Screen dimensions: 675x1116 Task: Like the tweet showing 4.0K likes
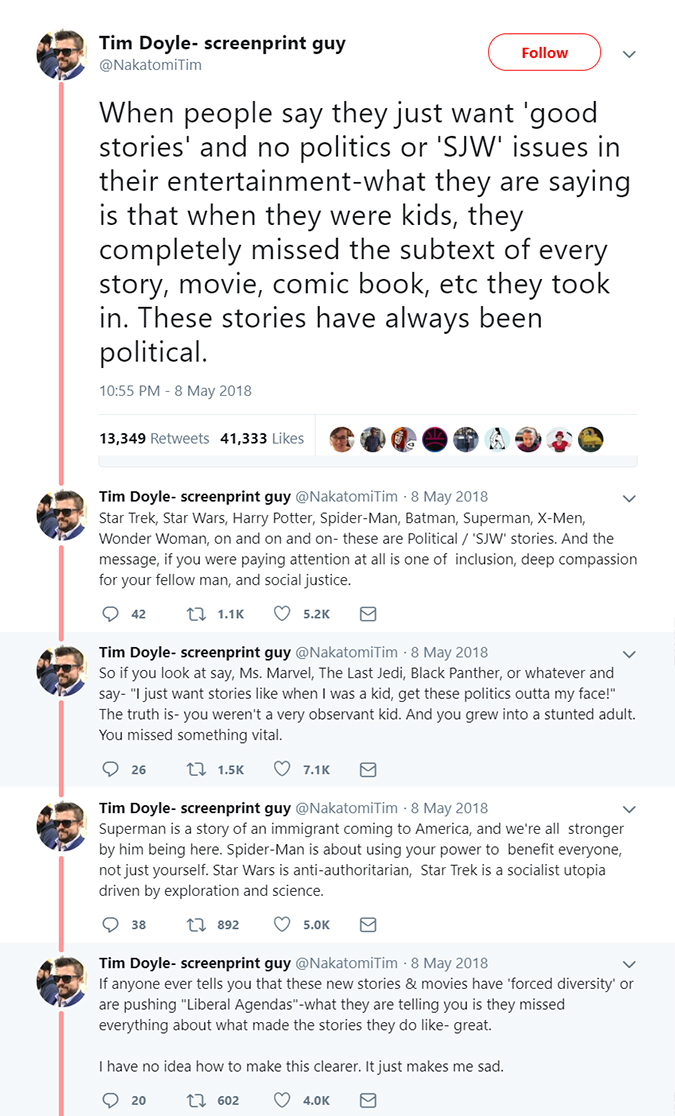282,1100
